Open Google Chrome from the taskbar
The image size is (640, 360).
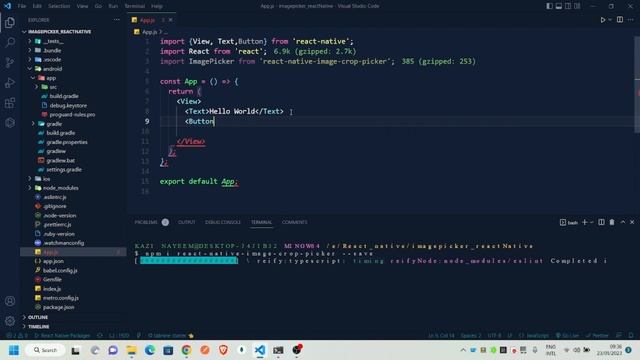187,350
